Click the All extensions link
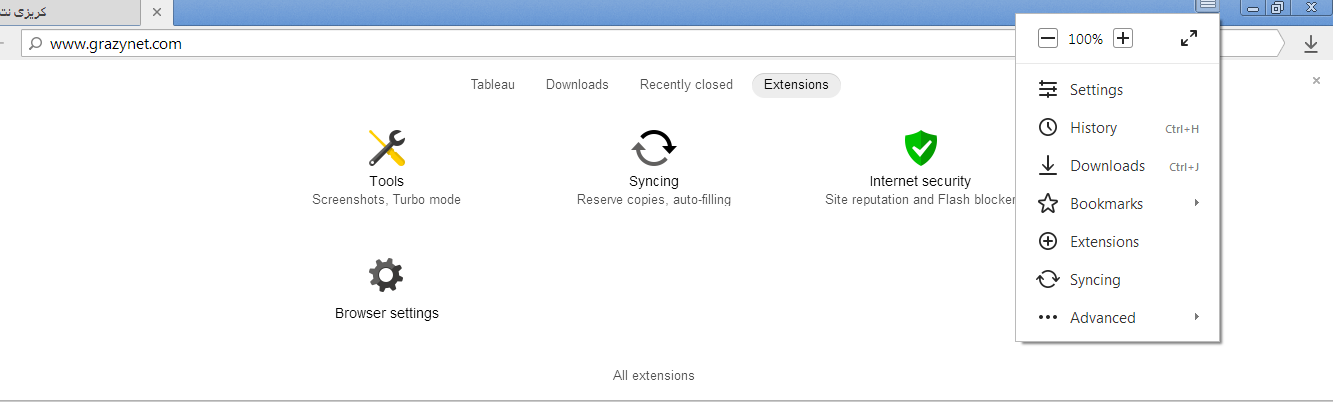 pyautogui.click(x=654, y=376)
